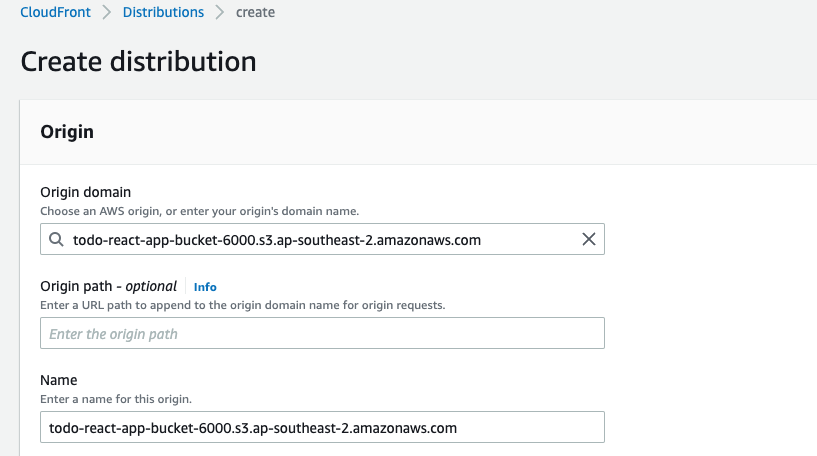Go to the Distributions breadcrumb link
Viewport: 817px width, 456px height.
point(163,12)
